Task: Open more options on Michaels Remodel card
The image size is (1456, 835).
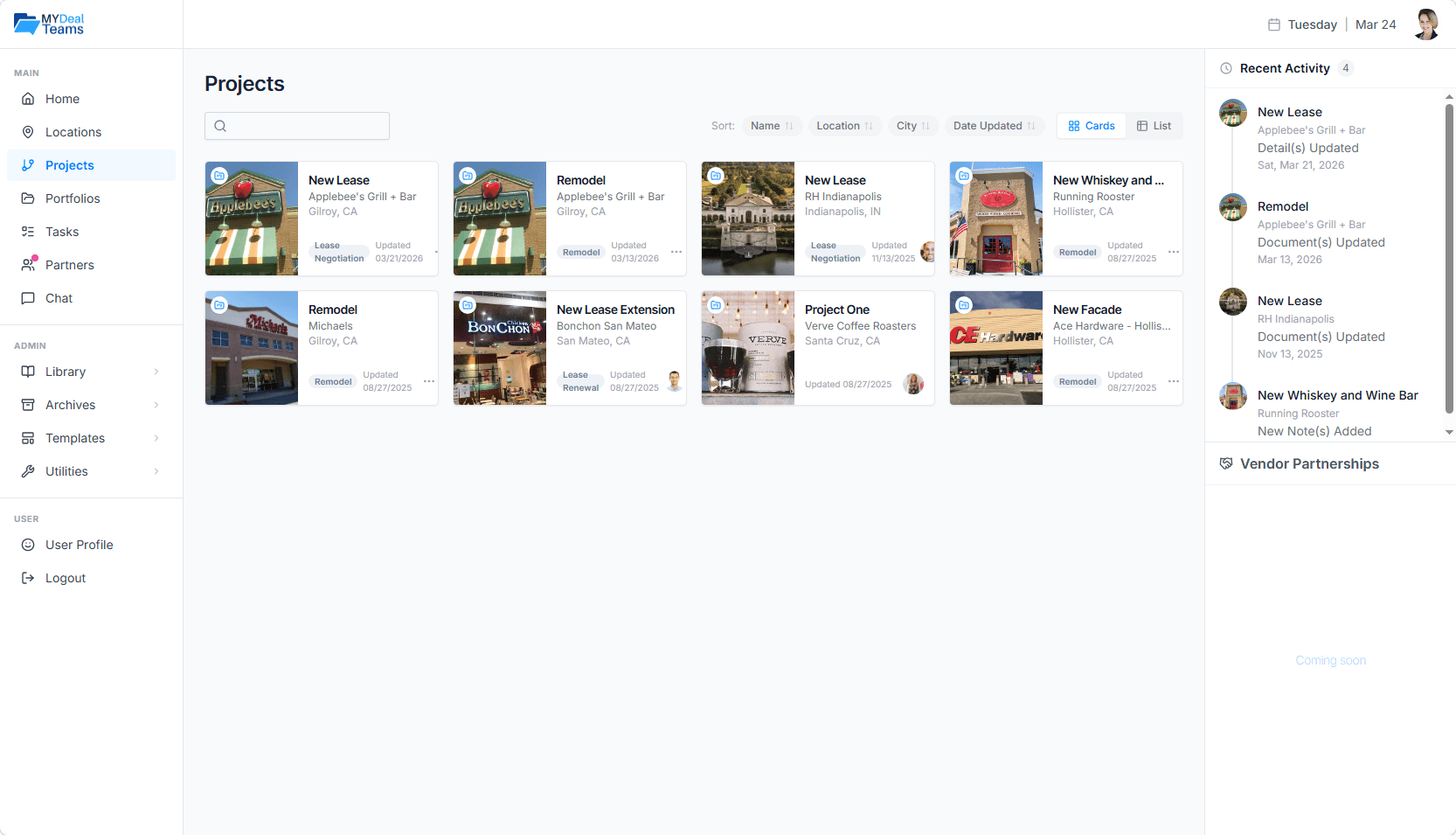Action: coord(429,381)
